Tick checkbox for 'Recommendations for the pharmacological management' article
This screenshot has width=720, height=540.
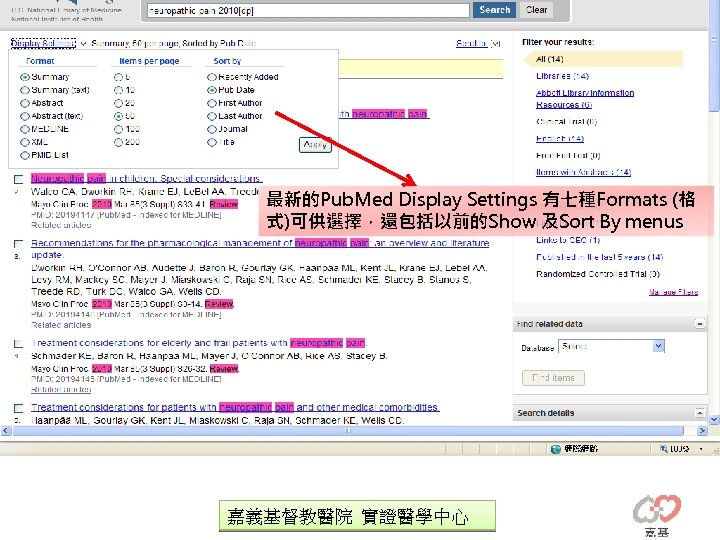[18, 244]
